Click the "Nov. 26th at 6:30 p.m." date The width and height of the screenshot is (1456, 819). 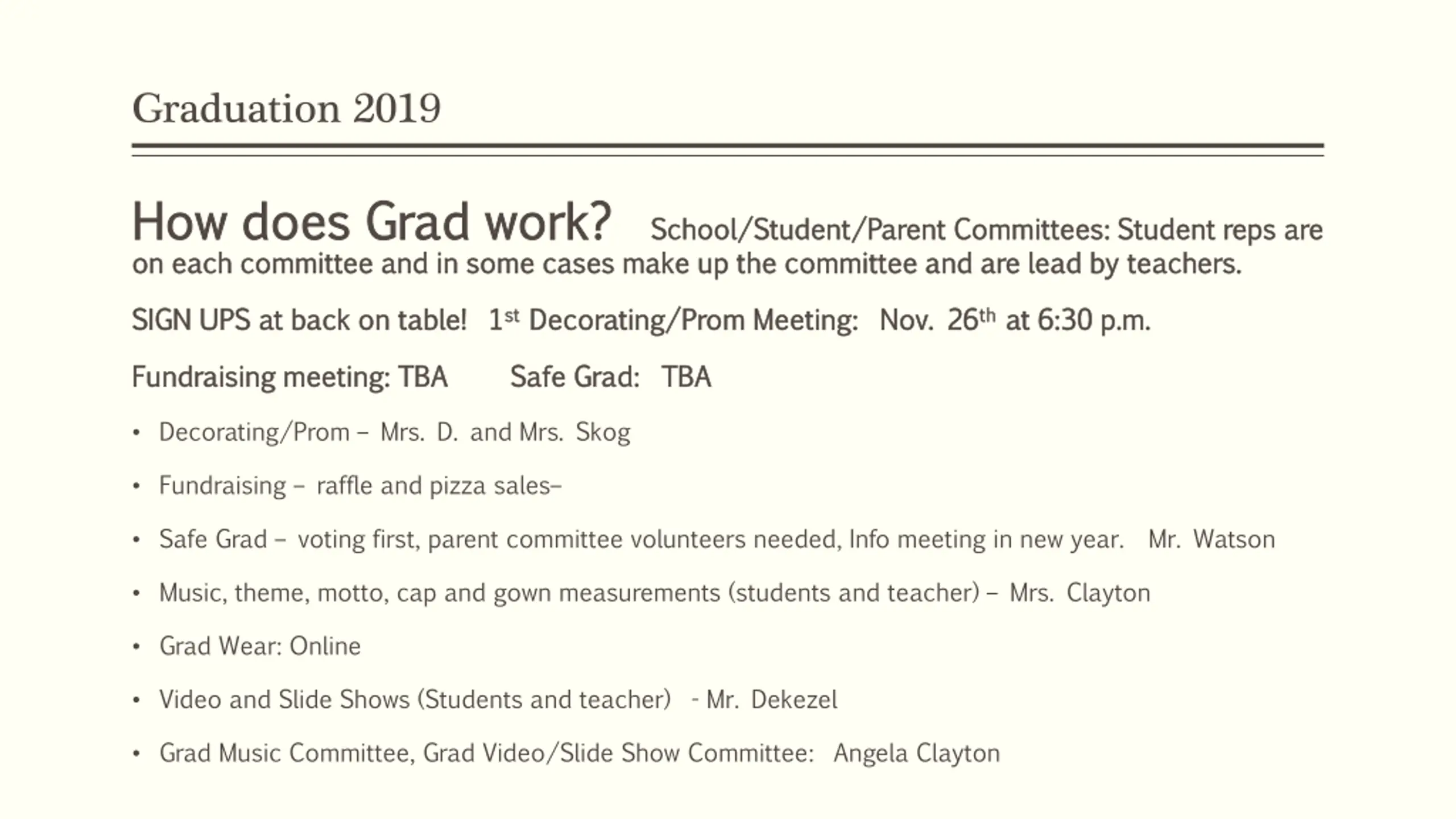pyautogui.click(x=1015, y=320)
